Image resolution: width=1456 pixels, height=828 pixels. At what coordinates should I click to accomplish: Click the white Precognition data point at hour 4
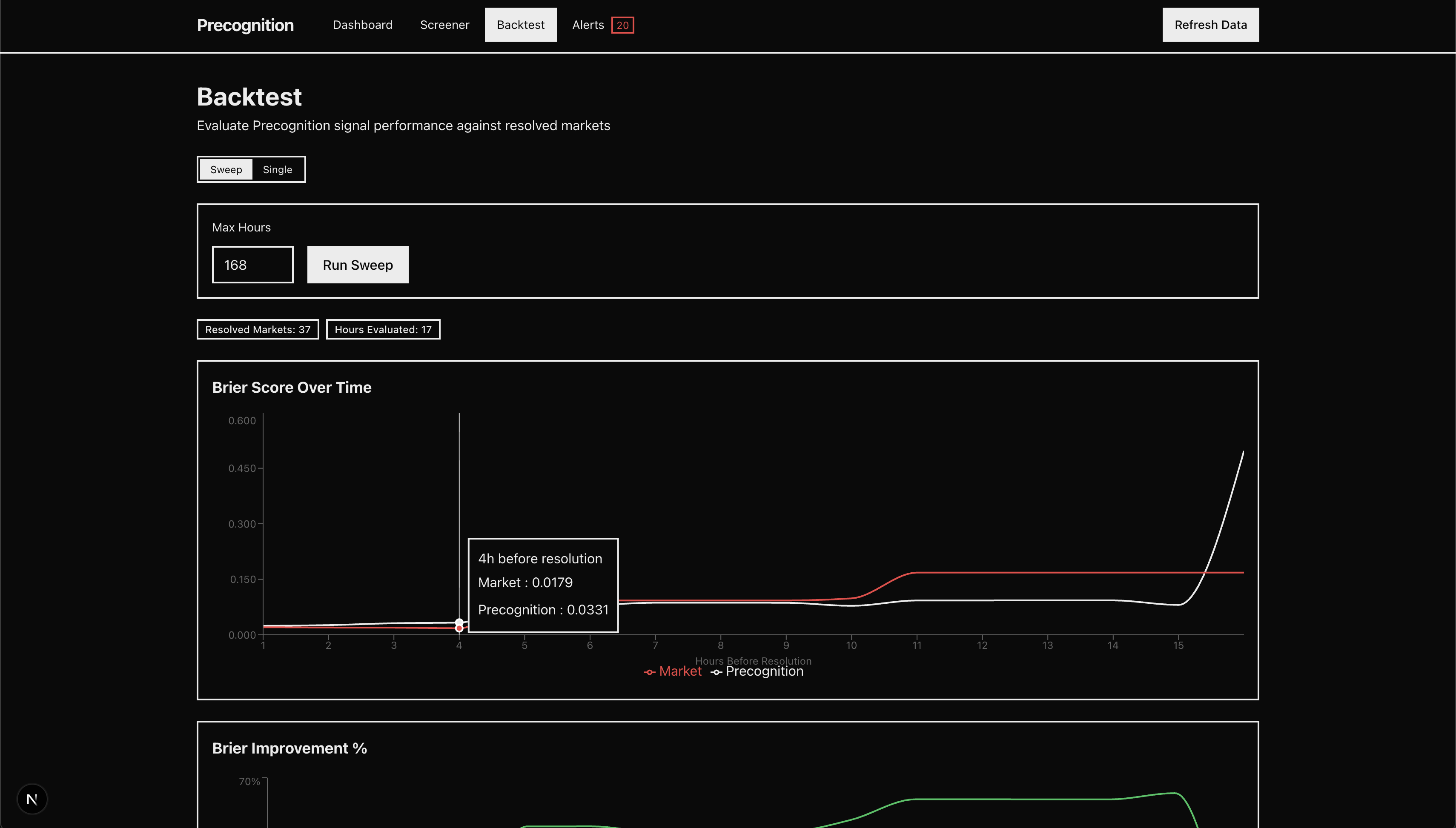click(459, 622)
